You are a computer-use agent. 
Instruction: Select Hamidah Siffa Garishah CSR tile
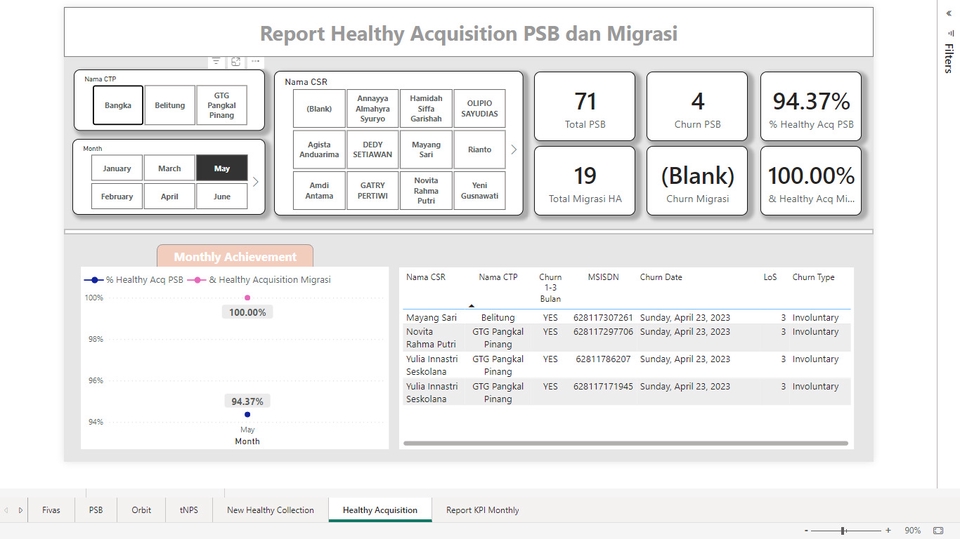click(426, 108)
